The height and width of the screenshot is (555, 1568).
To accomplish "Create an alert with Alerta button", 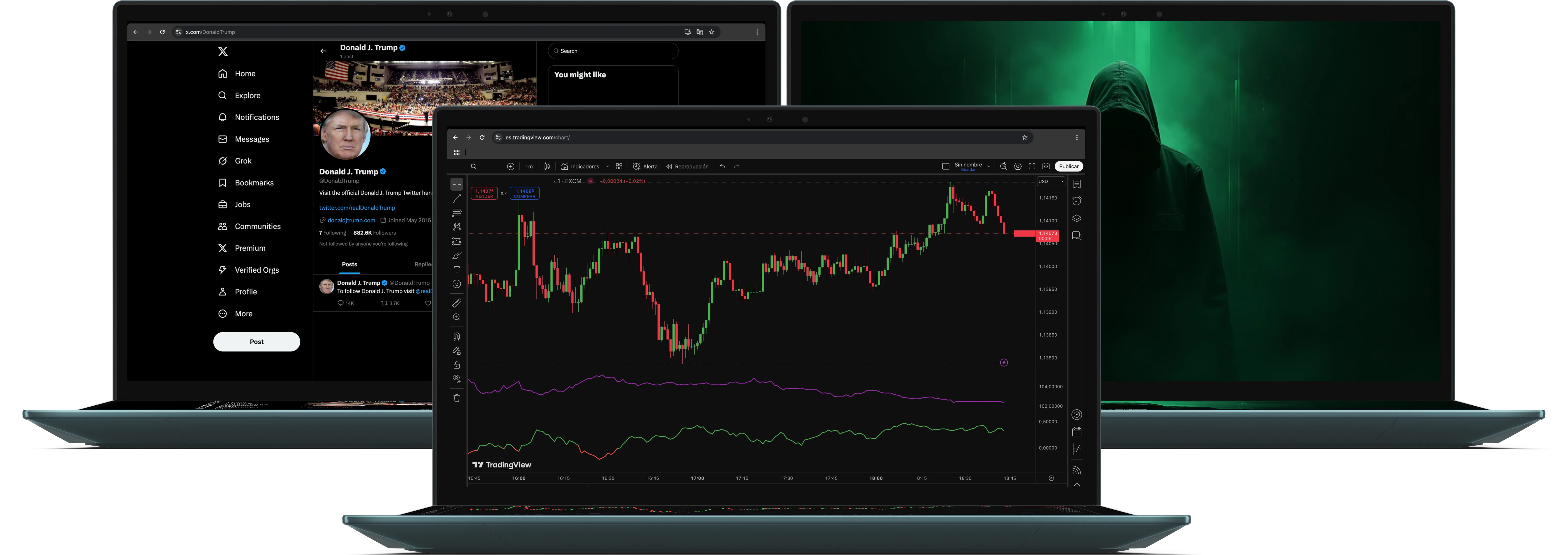I will 645,166.
